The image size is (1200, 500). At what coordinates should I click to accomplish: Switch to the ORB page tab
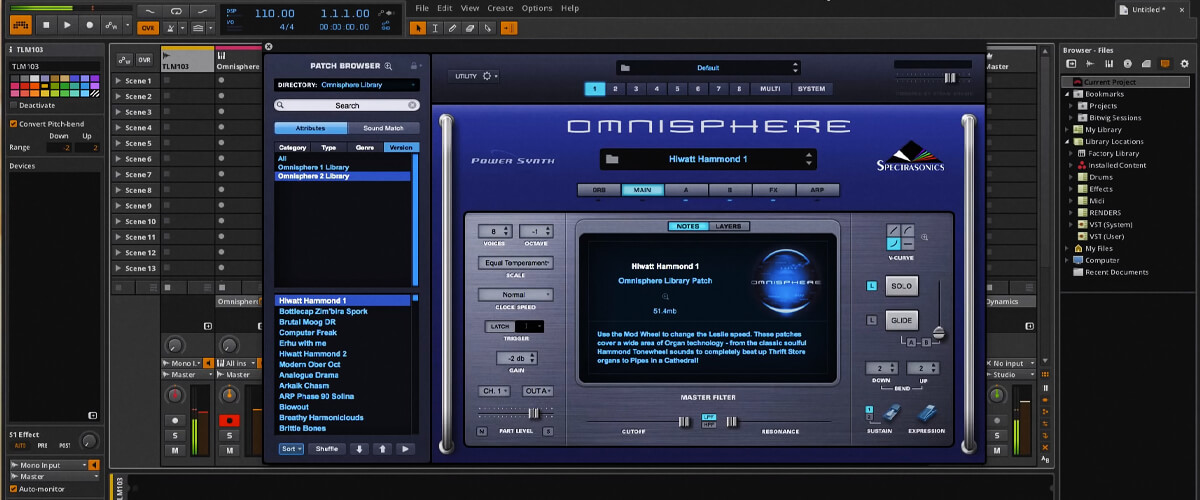tap(598, 189)
